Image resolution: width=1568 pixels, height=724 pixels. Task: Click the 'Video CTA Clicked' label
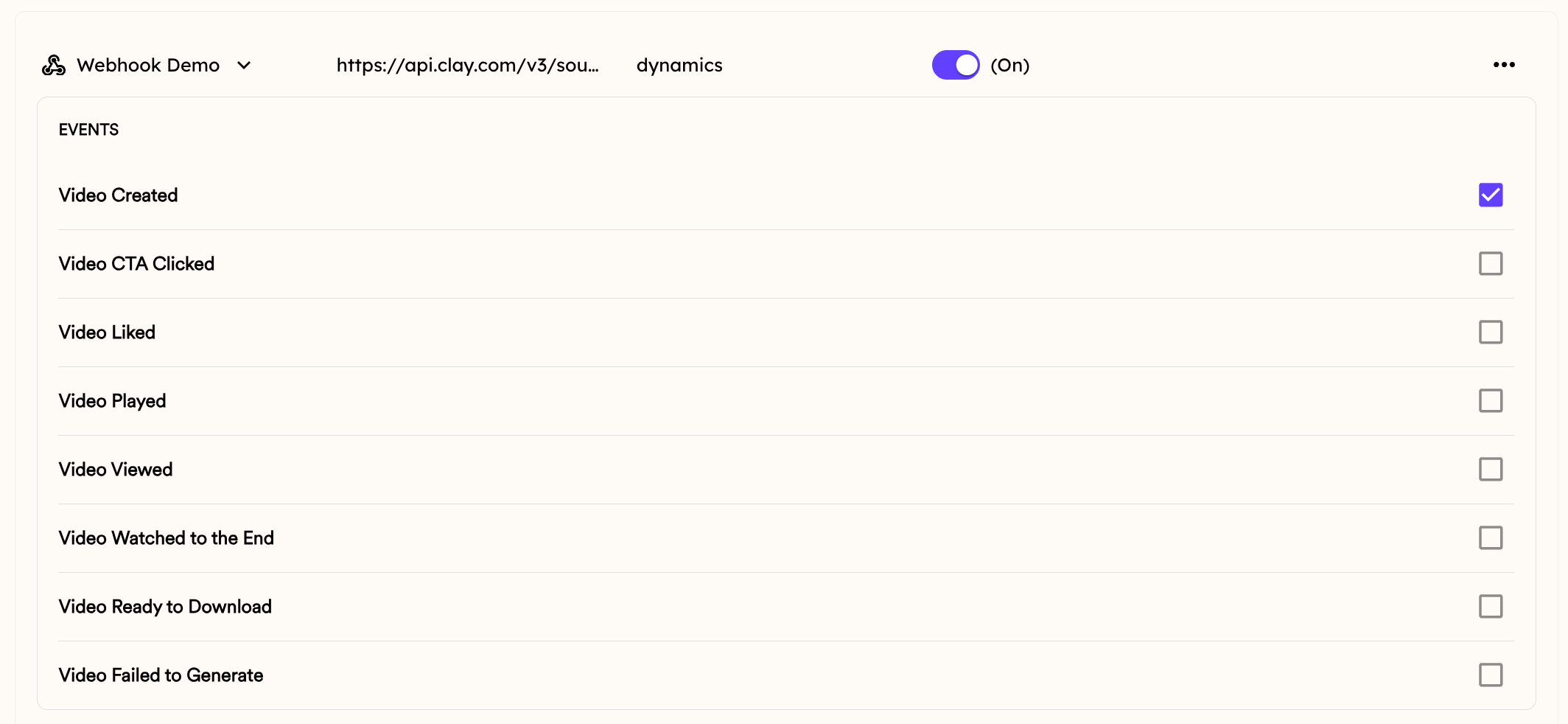136,264
